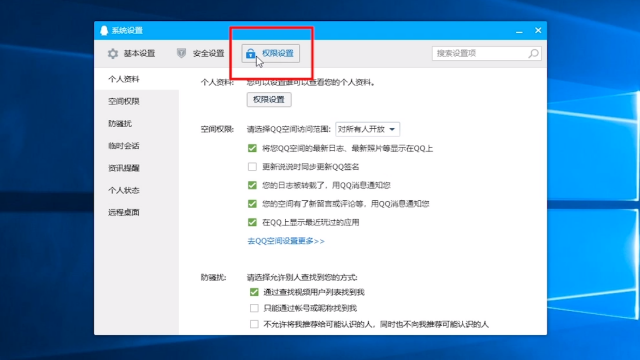Jump to 远程桌面 sidebar item
This screenshot has width=640, height=360.
tap(136, 212)
